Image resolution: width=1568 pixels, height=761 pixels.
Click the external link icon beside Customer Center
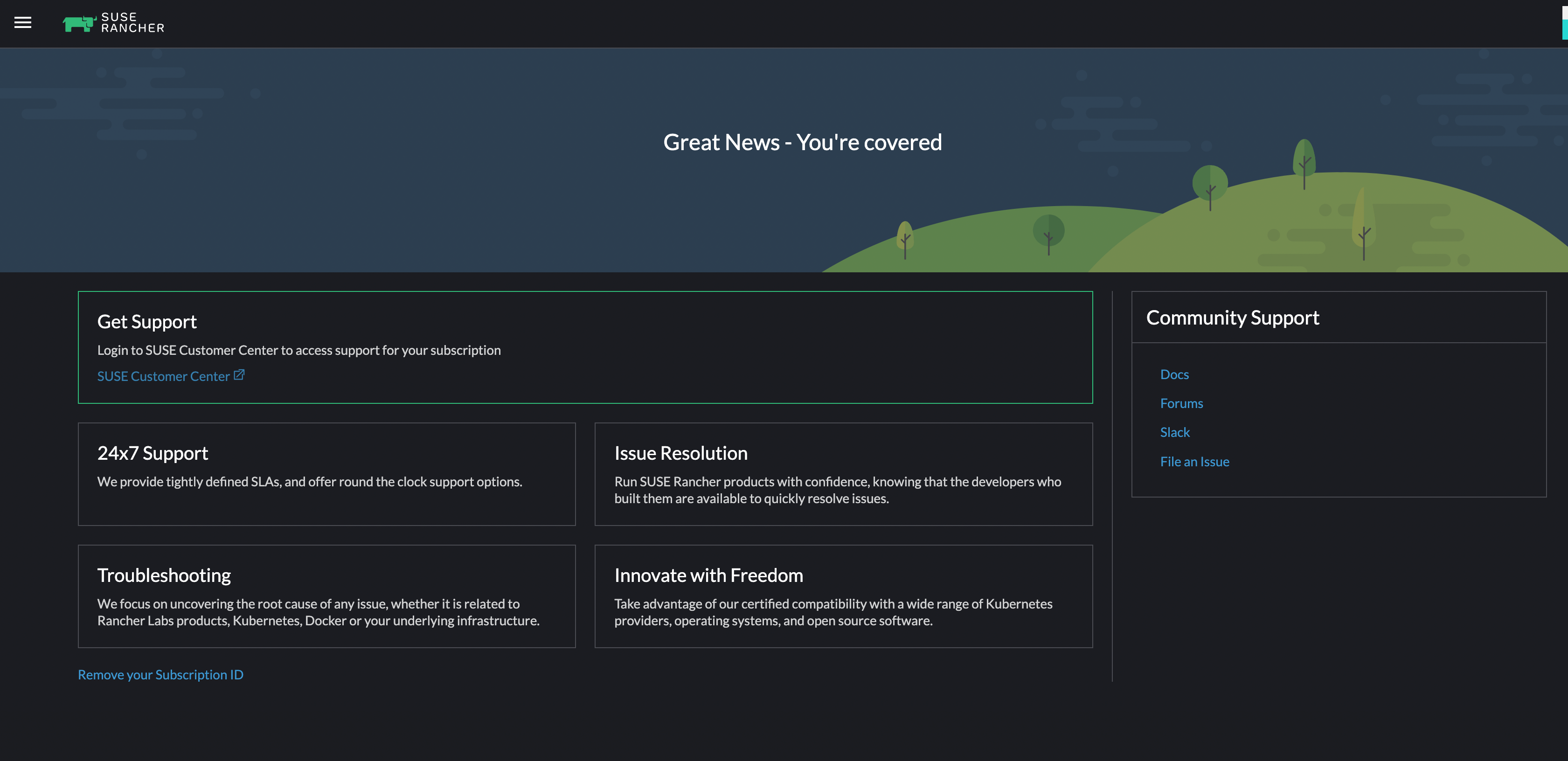pos(239,375)
